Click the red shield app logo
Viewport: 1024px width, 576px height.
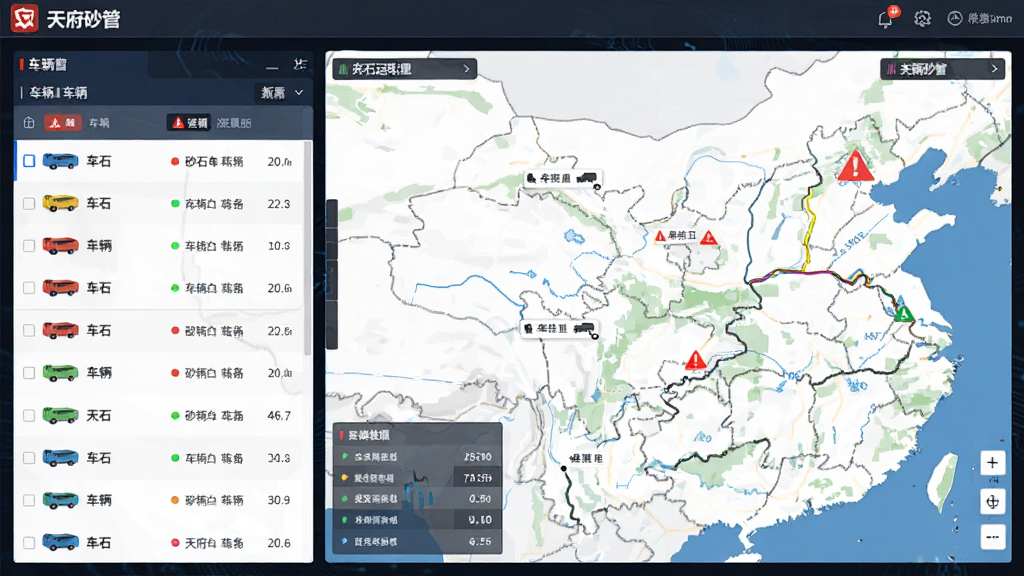(x=25, y=18)
